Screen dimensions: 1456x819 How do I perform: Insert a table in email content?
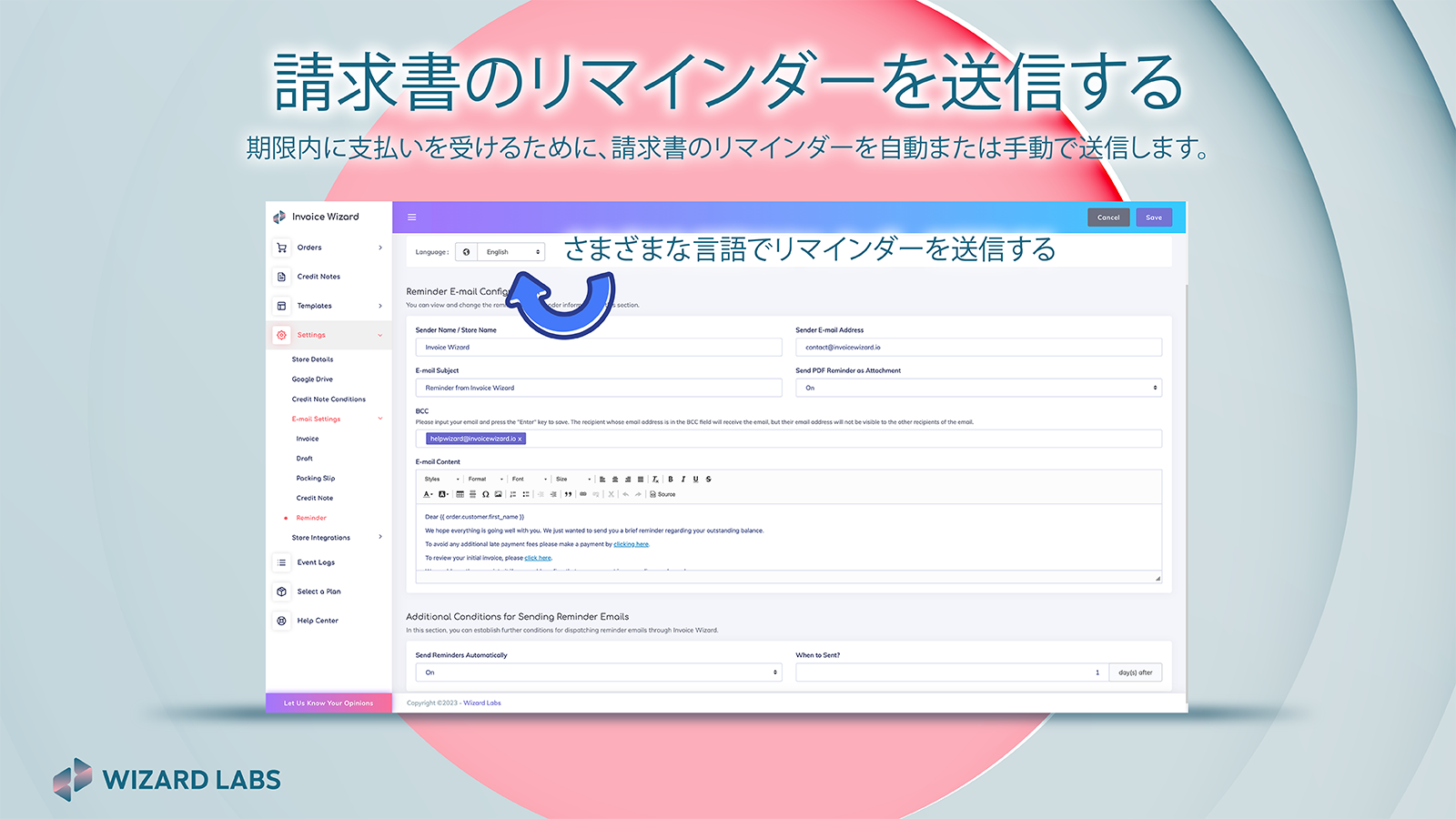(460, 494)
